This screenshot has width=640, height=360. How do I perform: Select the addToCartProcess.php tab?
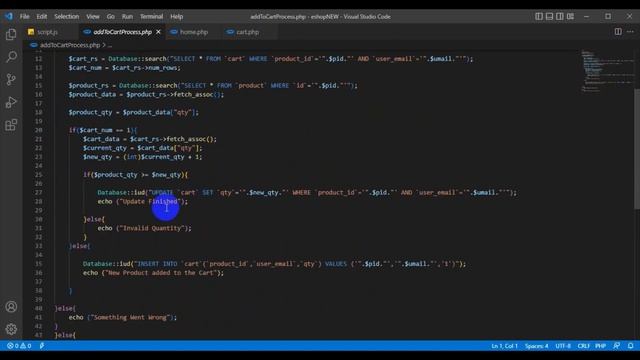[122, 32]
